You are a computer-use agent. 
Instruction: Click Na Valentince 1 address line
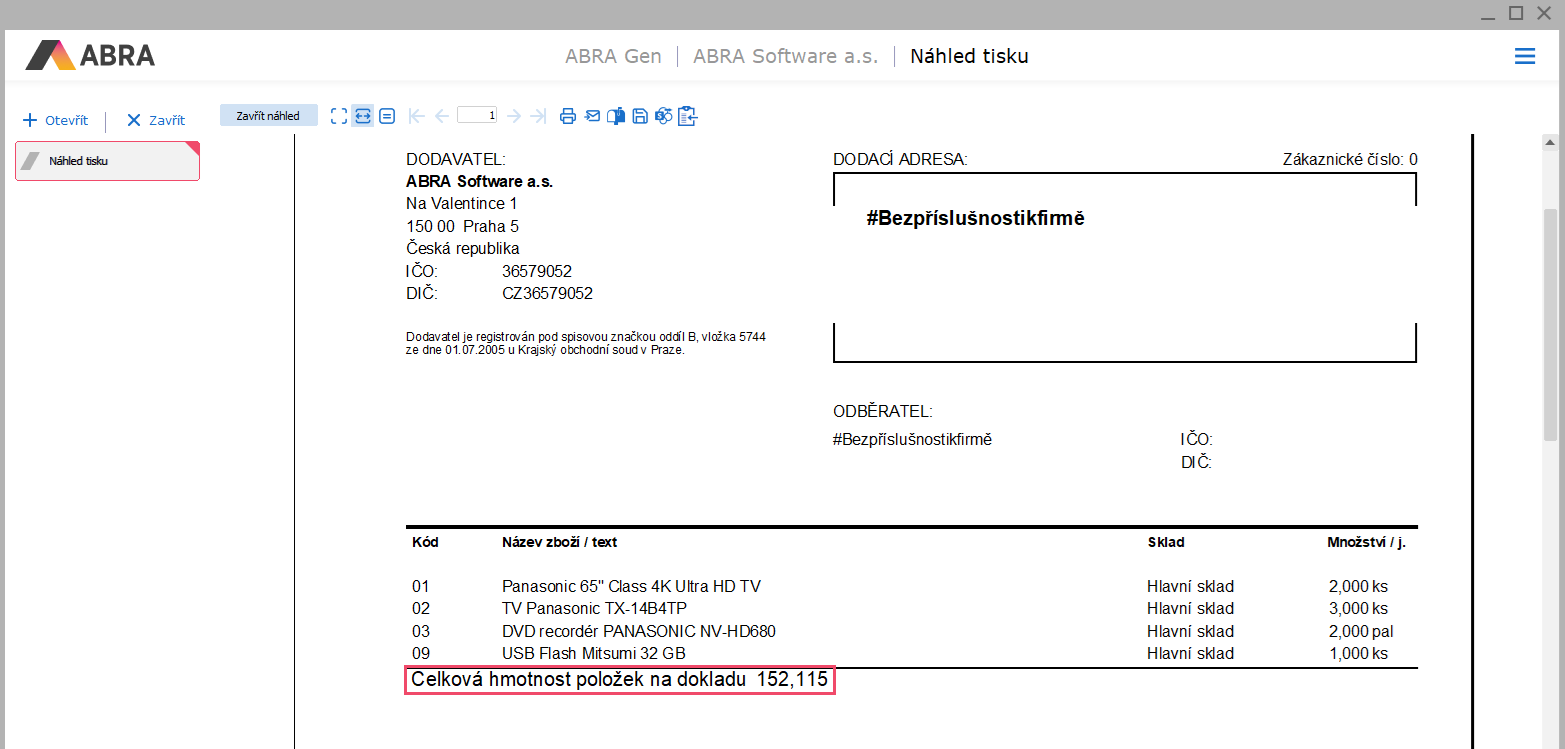click(x=462, y=203)
